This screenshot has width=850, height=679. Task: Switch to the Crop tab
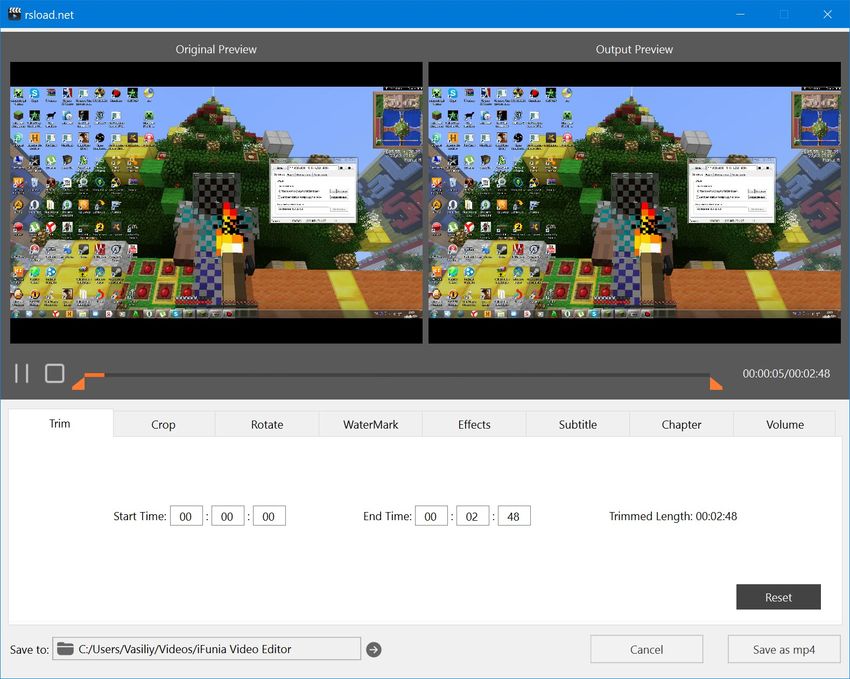point(163,424)
